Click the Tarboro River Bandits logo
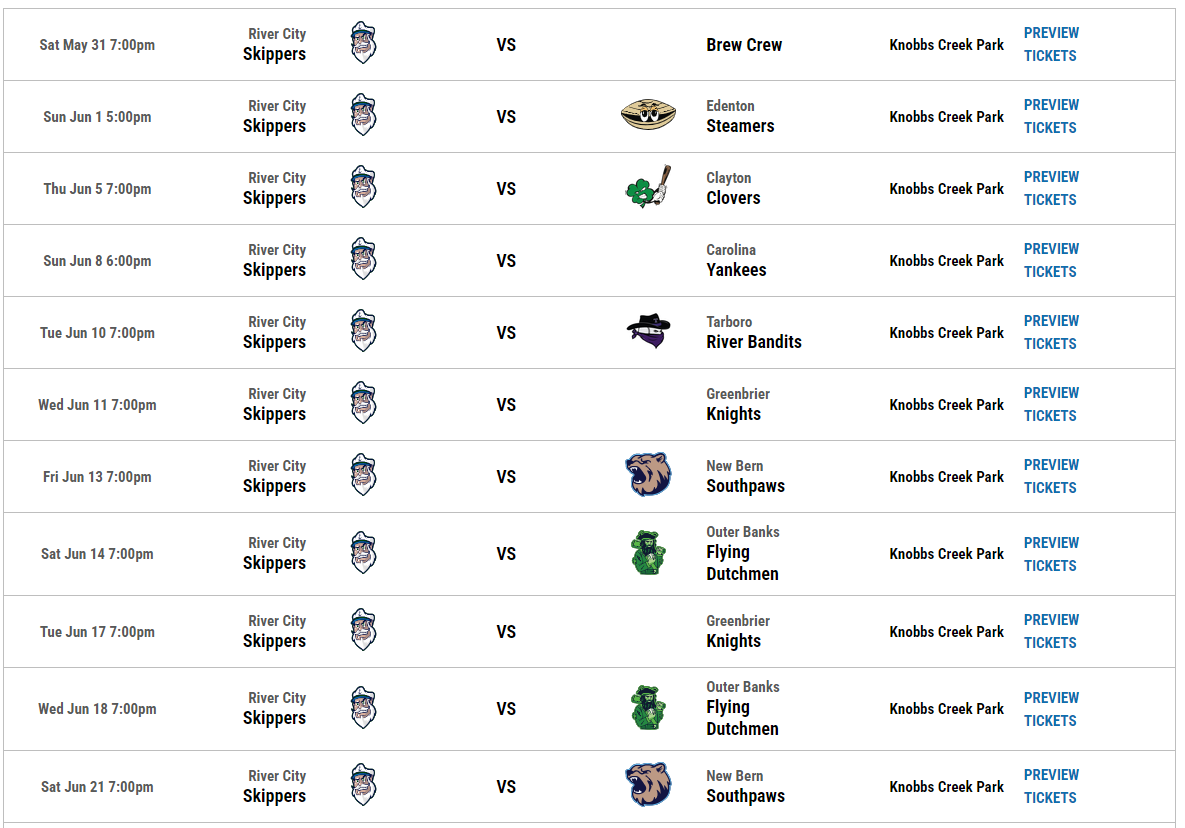Screen dimensions: 1185x828 point(648,331)
